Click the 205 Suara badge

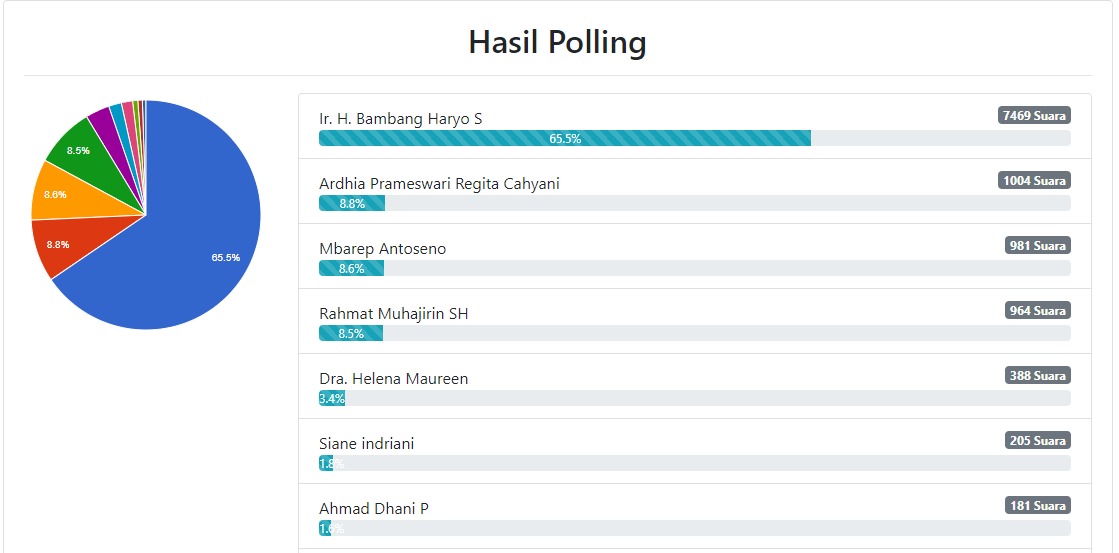pyautogui.click(x=1037, y=440)
